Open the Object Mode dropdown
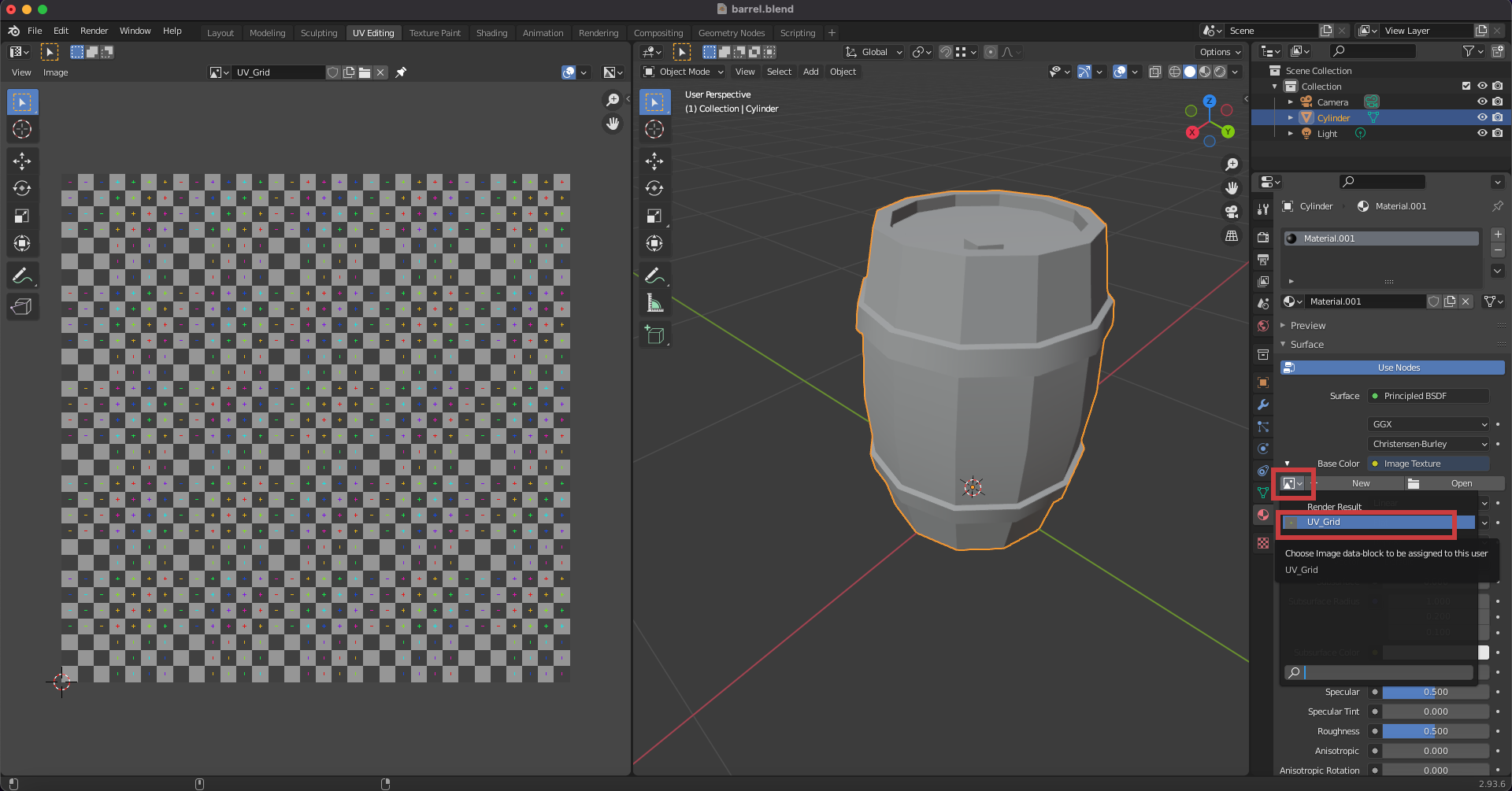The height and width of the screenshot is (791, 1512). click(684, 72)
